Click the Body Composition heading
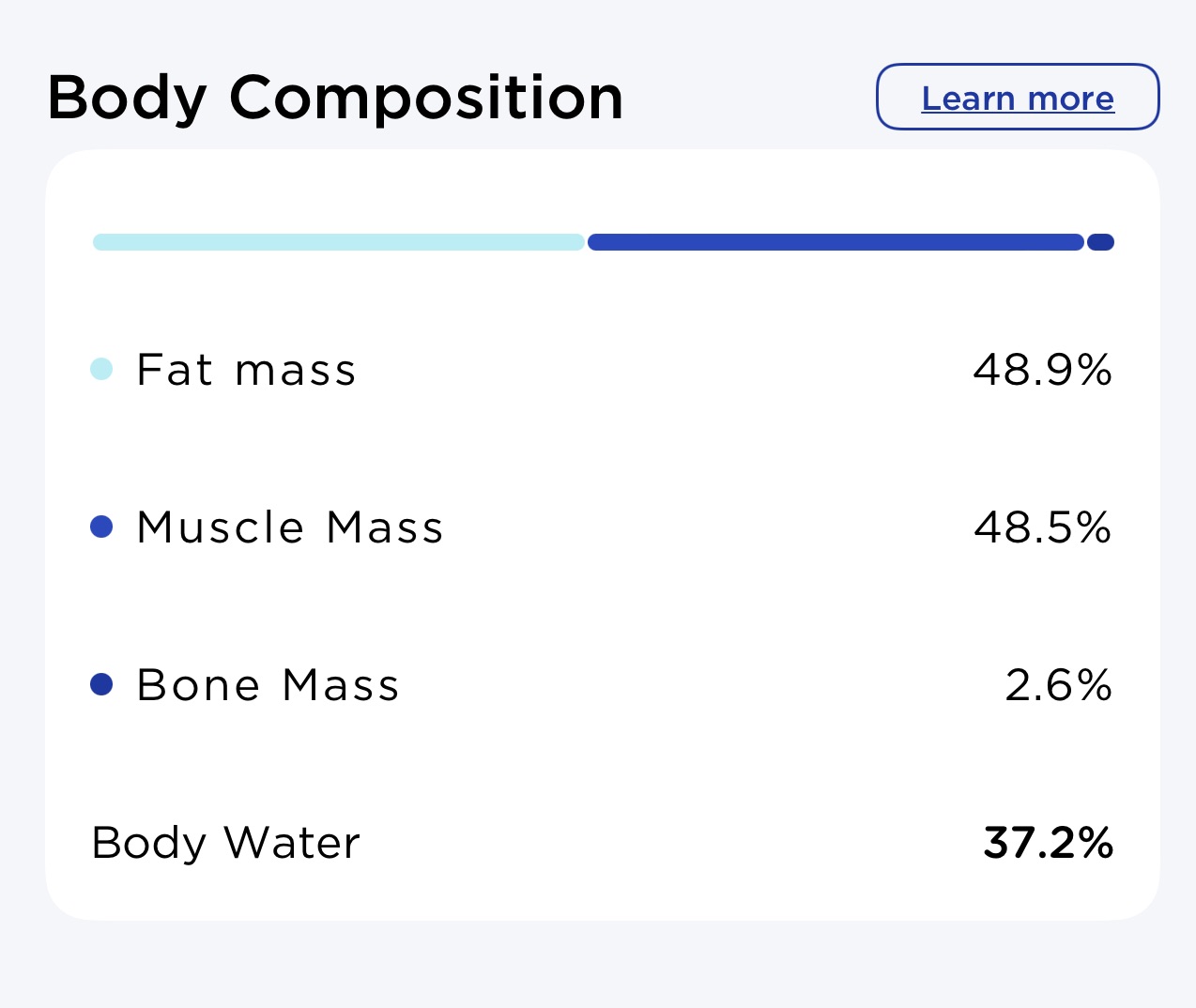This screenshot has width=1196, height=1008. [335, 98]
